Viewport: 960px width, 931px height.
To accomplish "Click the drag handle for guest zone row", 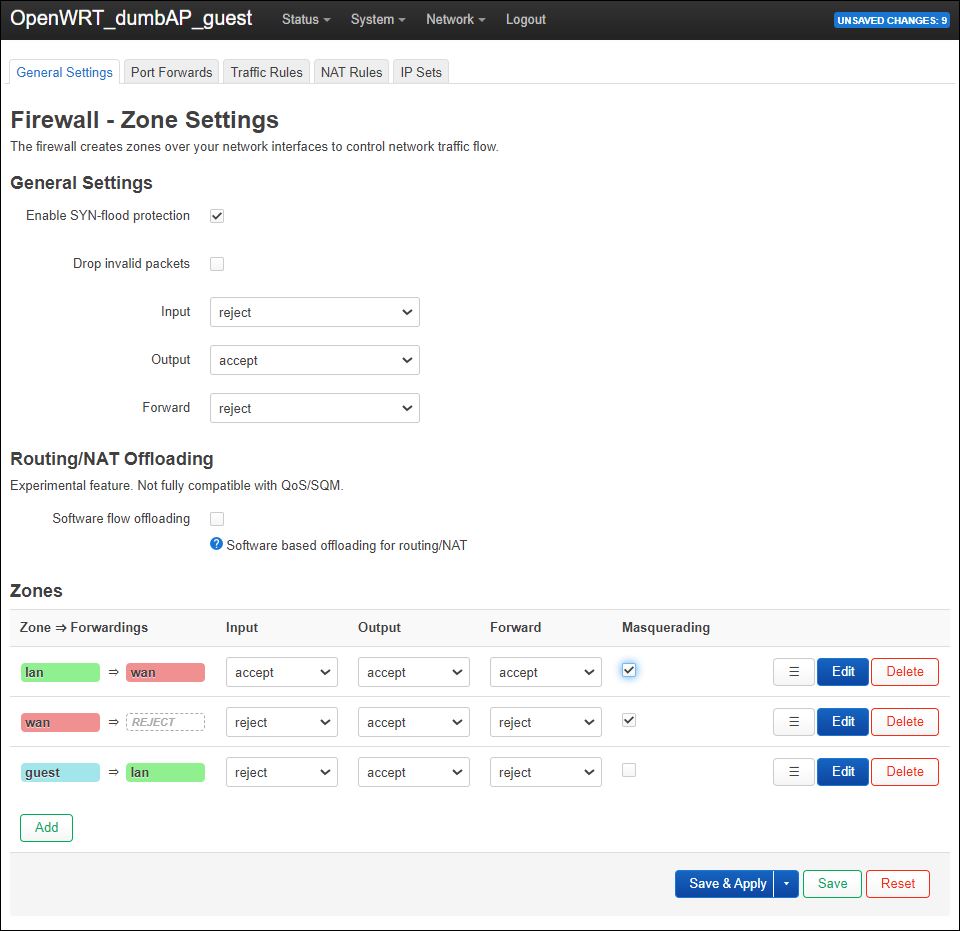I will coord(794,772).
